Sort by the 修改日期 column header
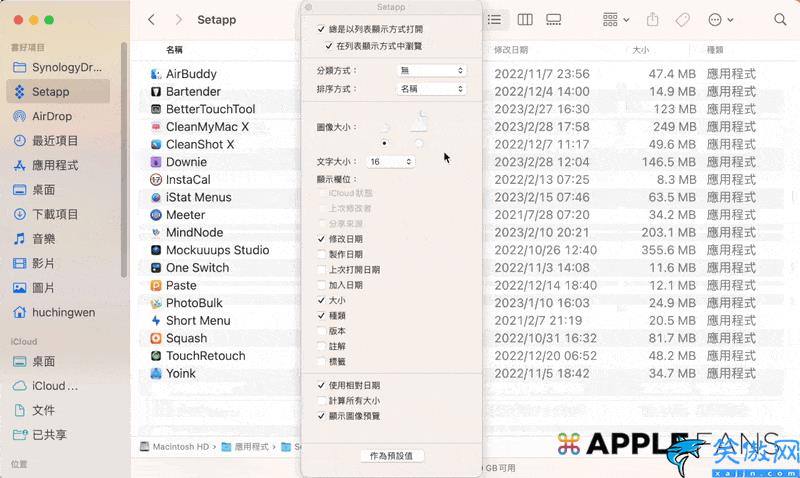 pyautogui.click(x=511, y=50)
